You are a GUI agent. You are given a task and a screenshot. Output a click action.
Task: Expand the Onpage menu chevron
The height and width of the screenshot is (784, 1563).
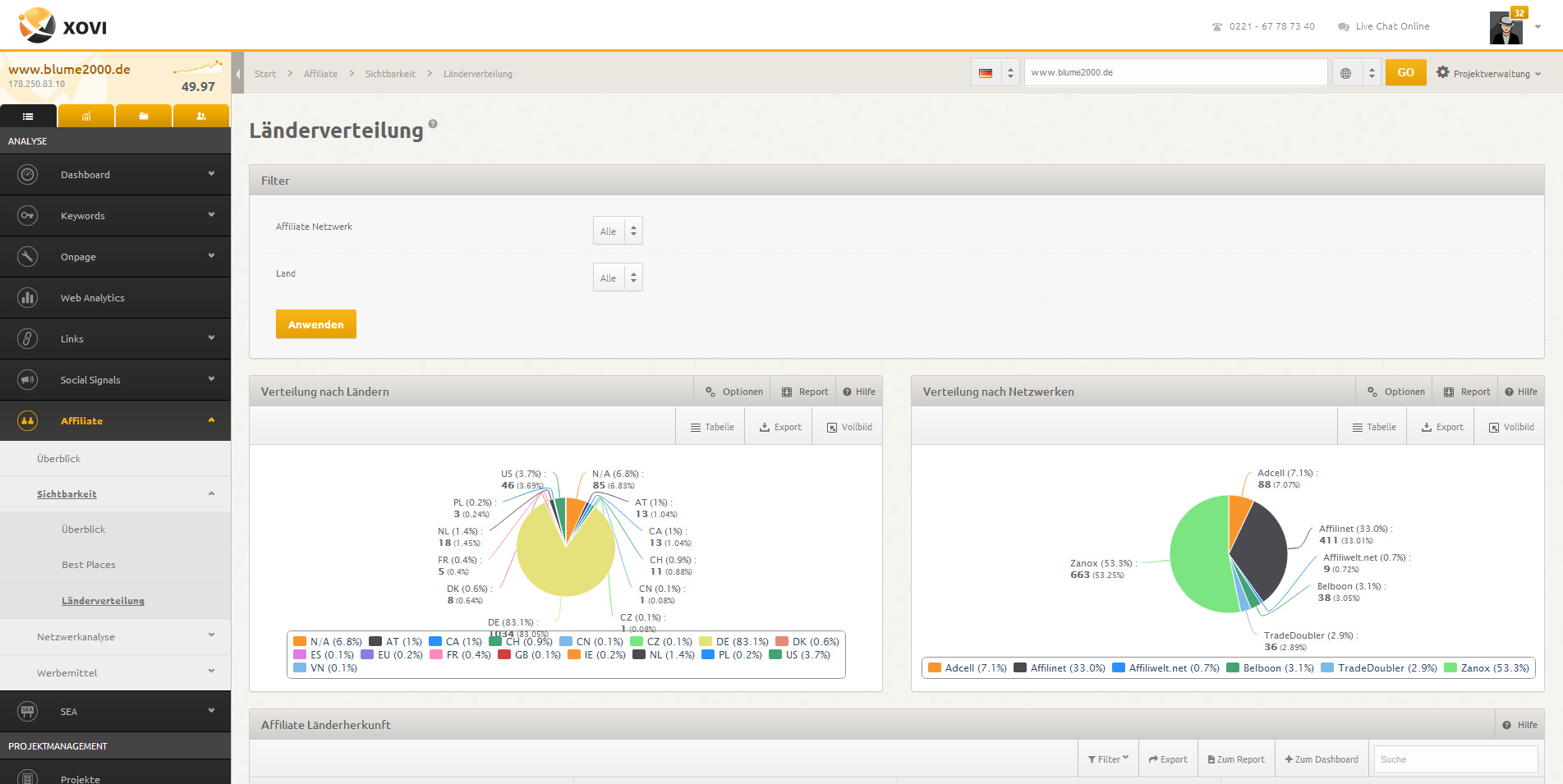pyautogui.click(x=211, y=256)
